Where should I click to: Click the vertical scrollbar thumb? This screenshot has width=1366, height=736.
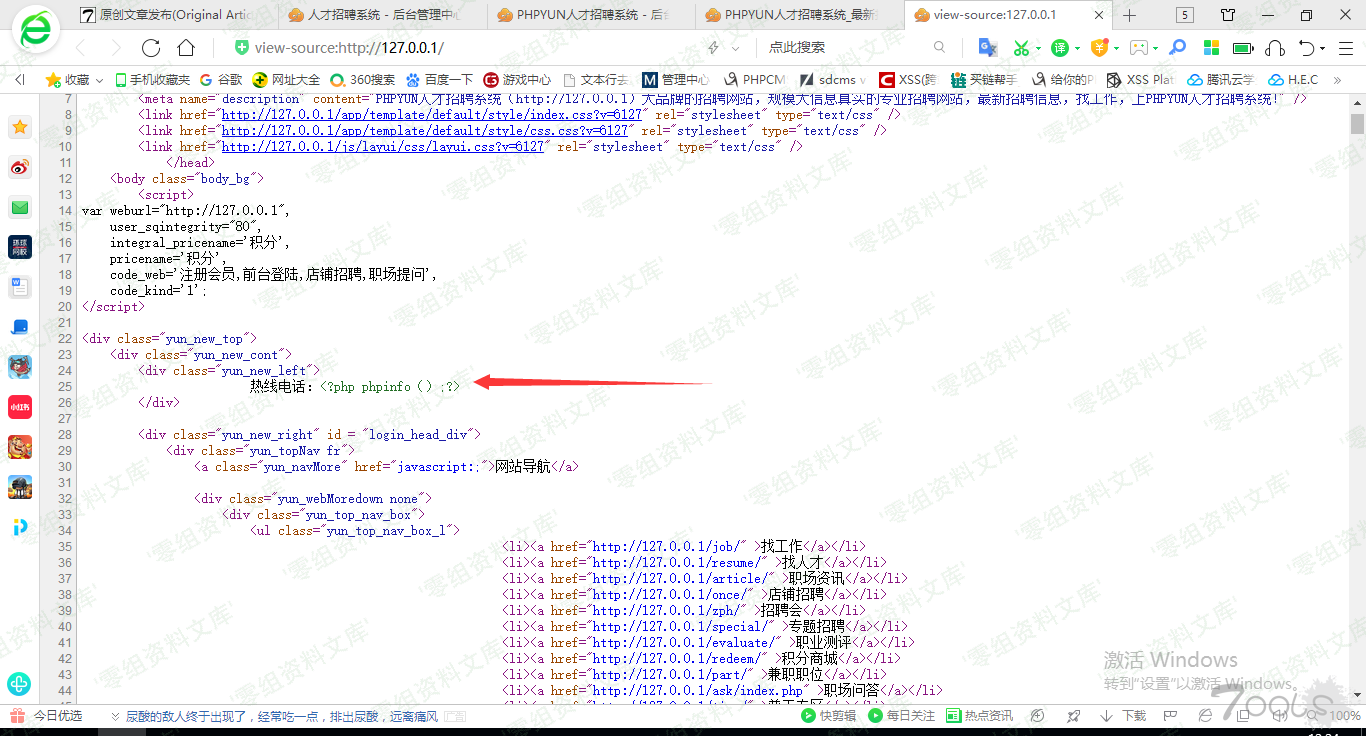(1357, 123)
